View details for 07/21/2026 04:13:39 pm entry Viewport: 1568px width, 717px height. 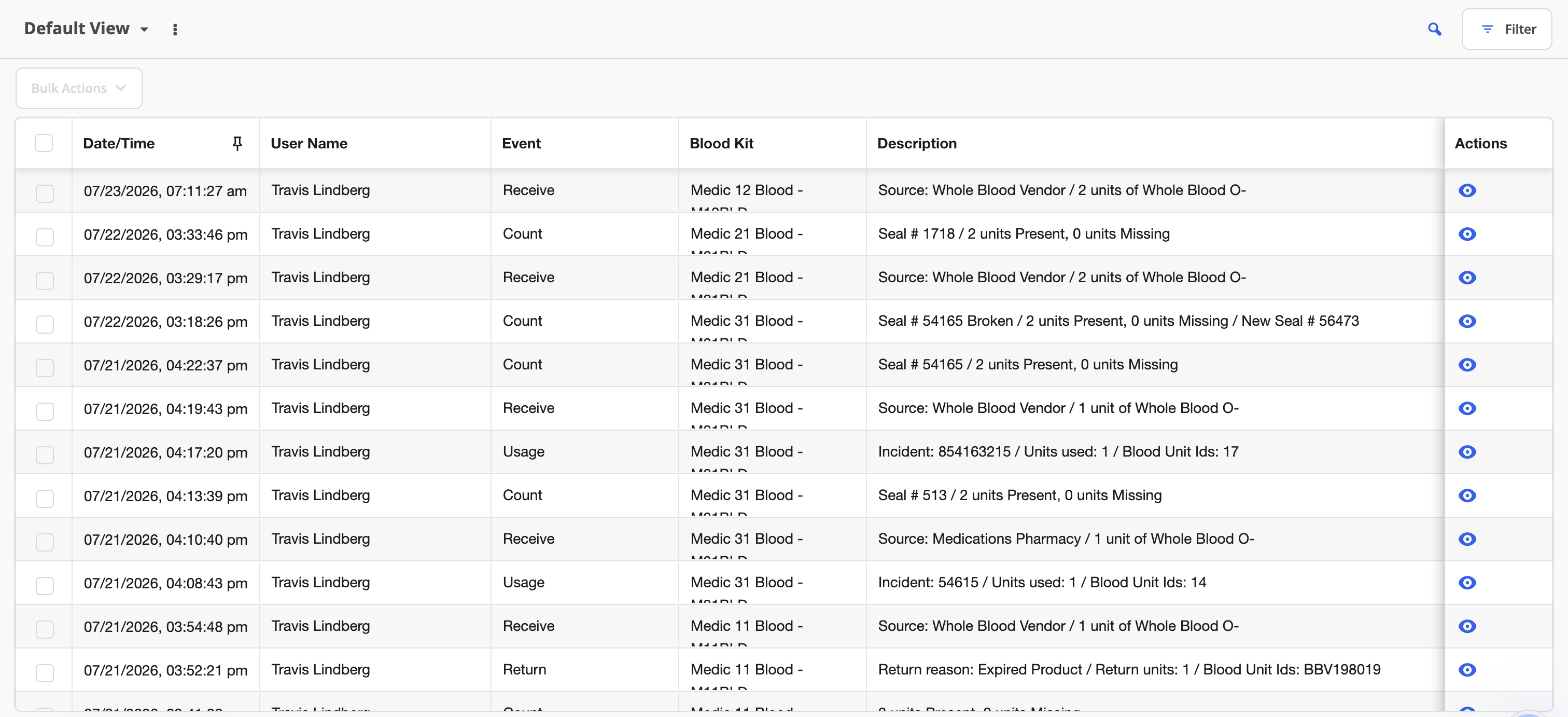tap(1467, 495)
